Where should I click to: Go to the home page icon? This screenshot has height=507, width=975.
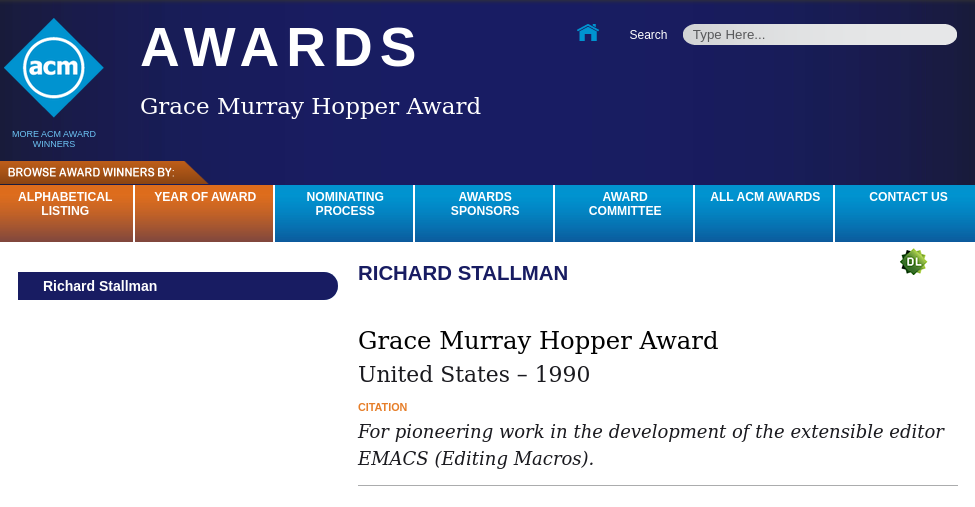point(587,33)
